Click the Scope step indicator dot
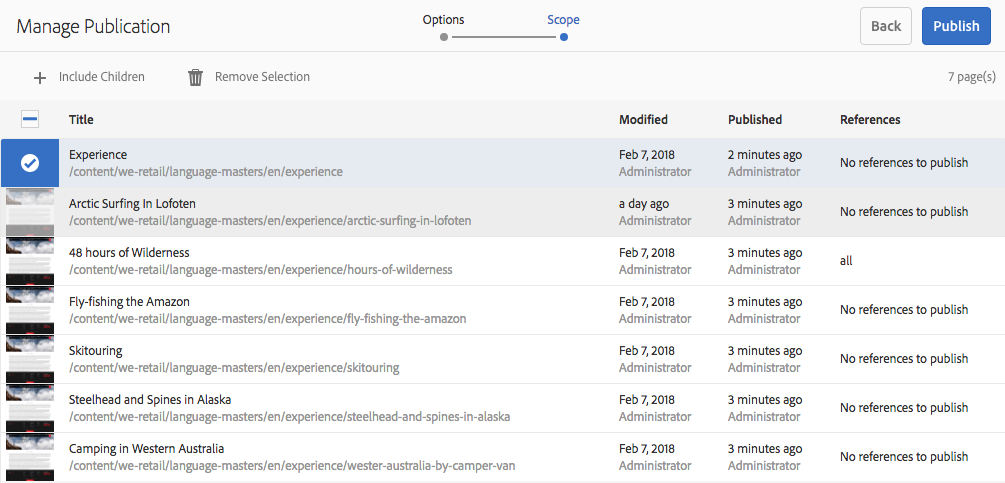Viewport: 1005px width, 483px height. [x=564, y=37]
